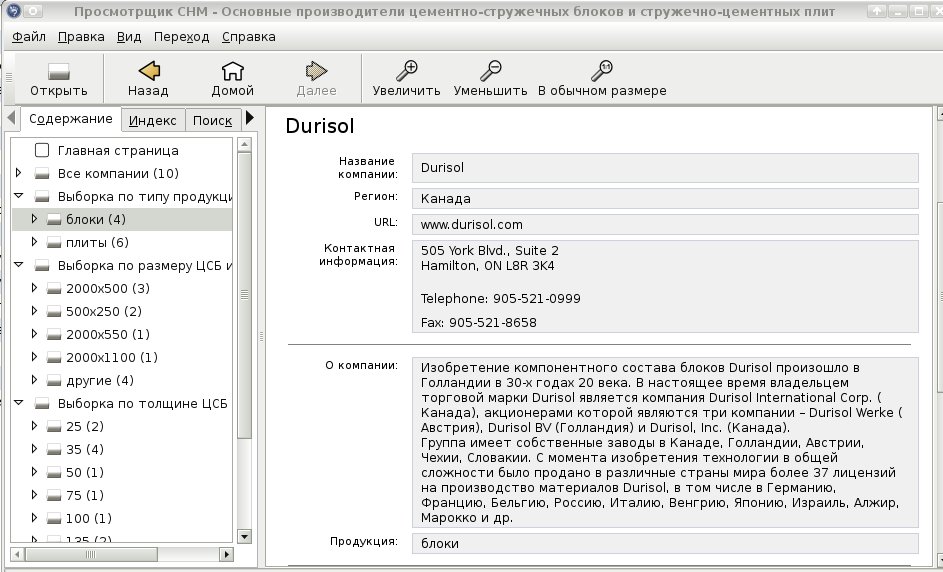Click the tree's scroll-right arrow
This screenshot has height=572, width=943.
226,554
